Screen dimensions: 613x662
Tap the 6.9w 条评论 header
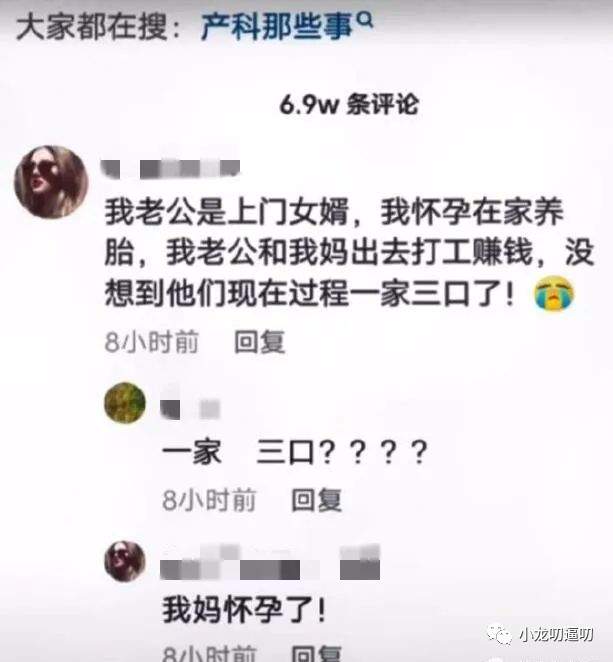[x=349, y=104]
